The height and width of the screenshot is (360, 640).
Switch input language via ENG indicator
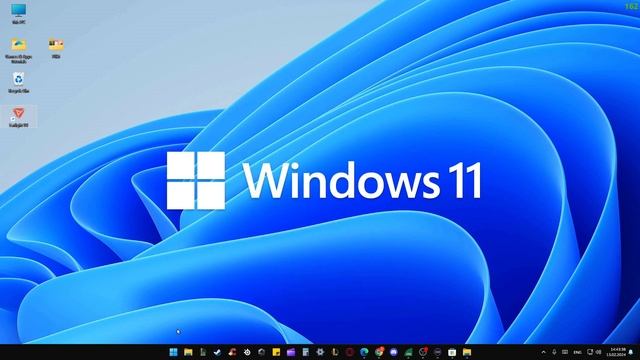click(578, 352)
